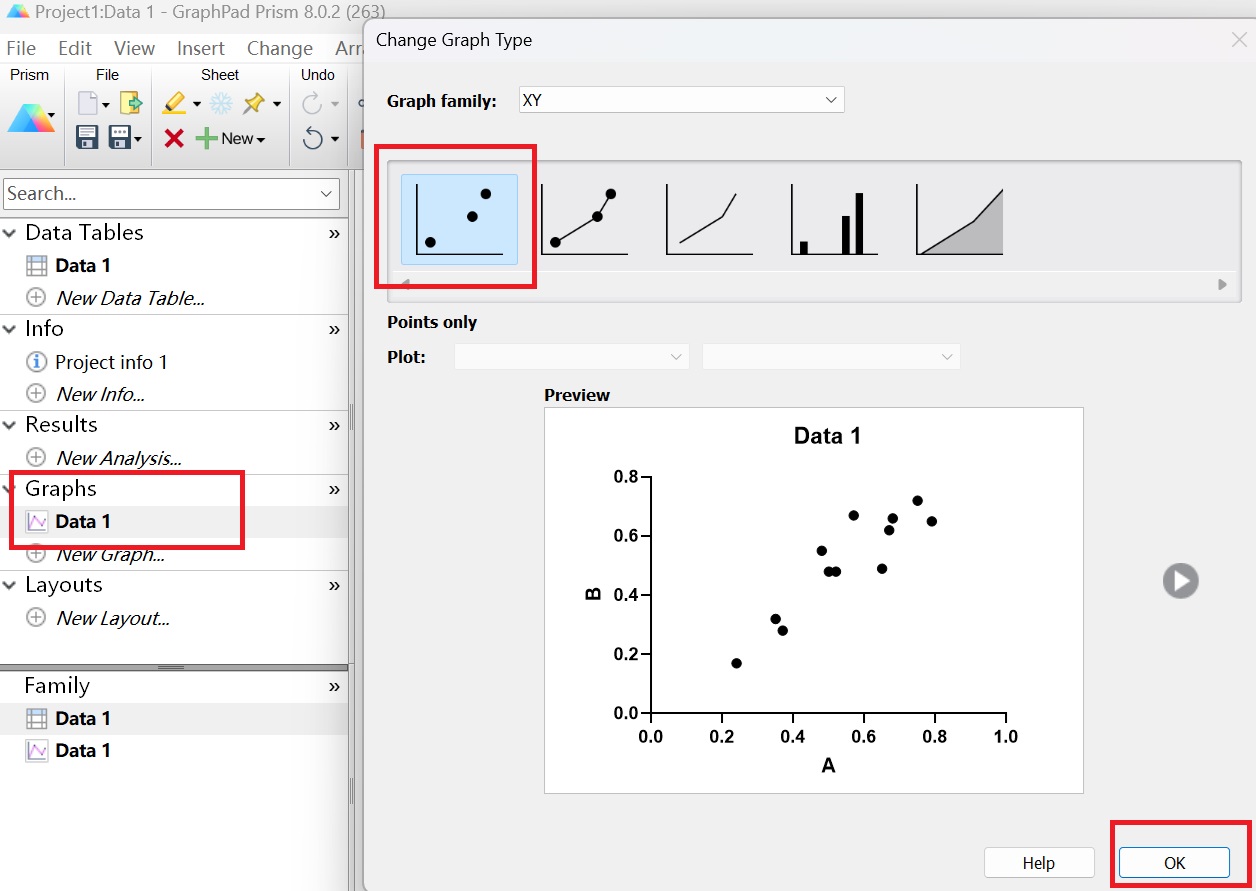Open the Insert menu

pyautogui.click(x=200, y=48)
